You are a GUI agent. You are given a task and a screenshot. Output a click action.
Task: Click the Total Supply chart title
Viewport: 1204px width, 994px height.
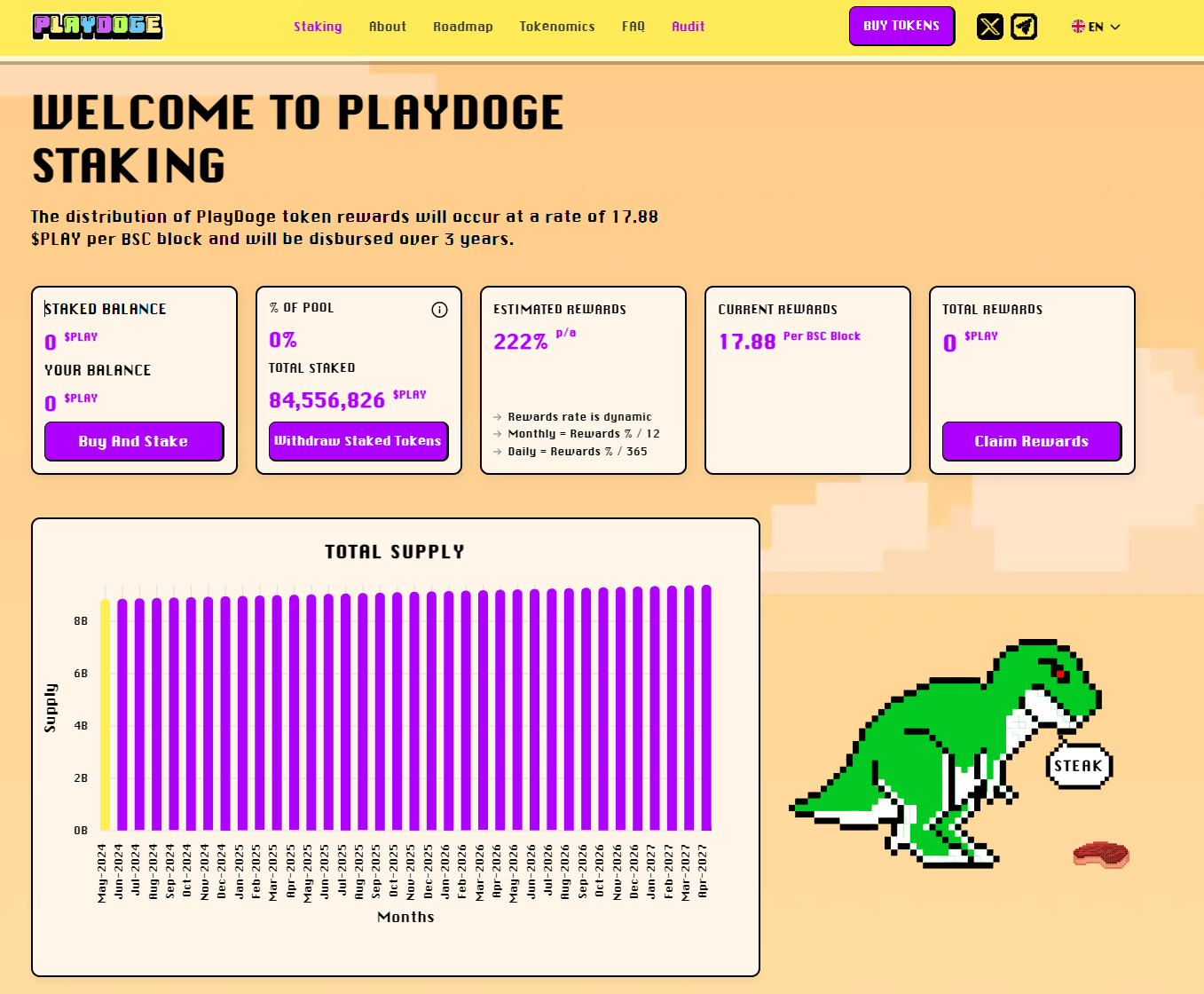pyautogui.click(x=395, y=552)
